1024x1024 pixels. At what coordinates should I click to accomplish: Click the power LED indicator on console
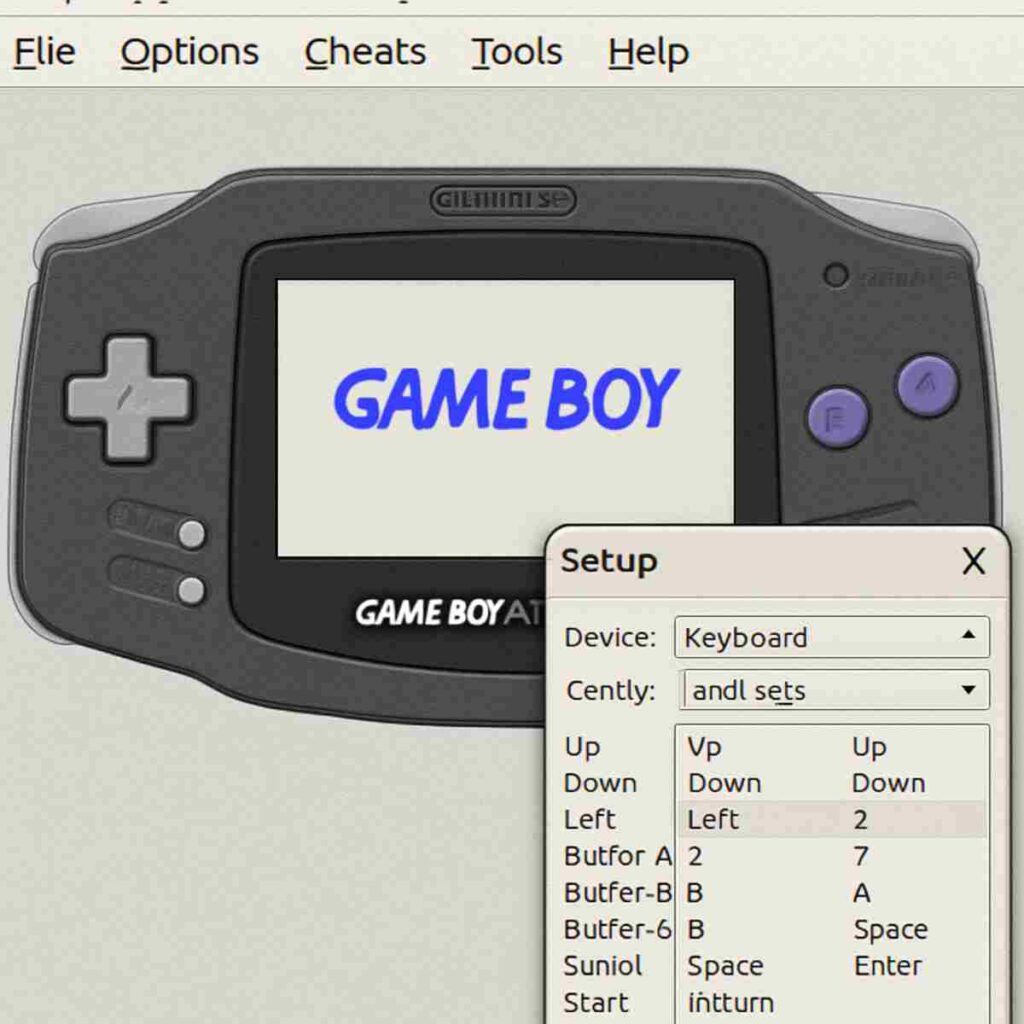pos(835,275)
